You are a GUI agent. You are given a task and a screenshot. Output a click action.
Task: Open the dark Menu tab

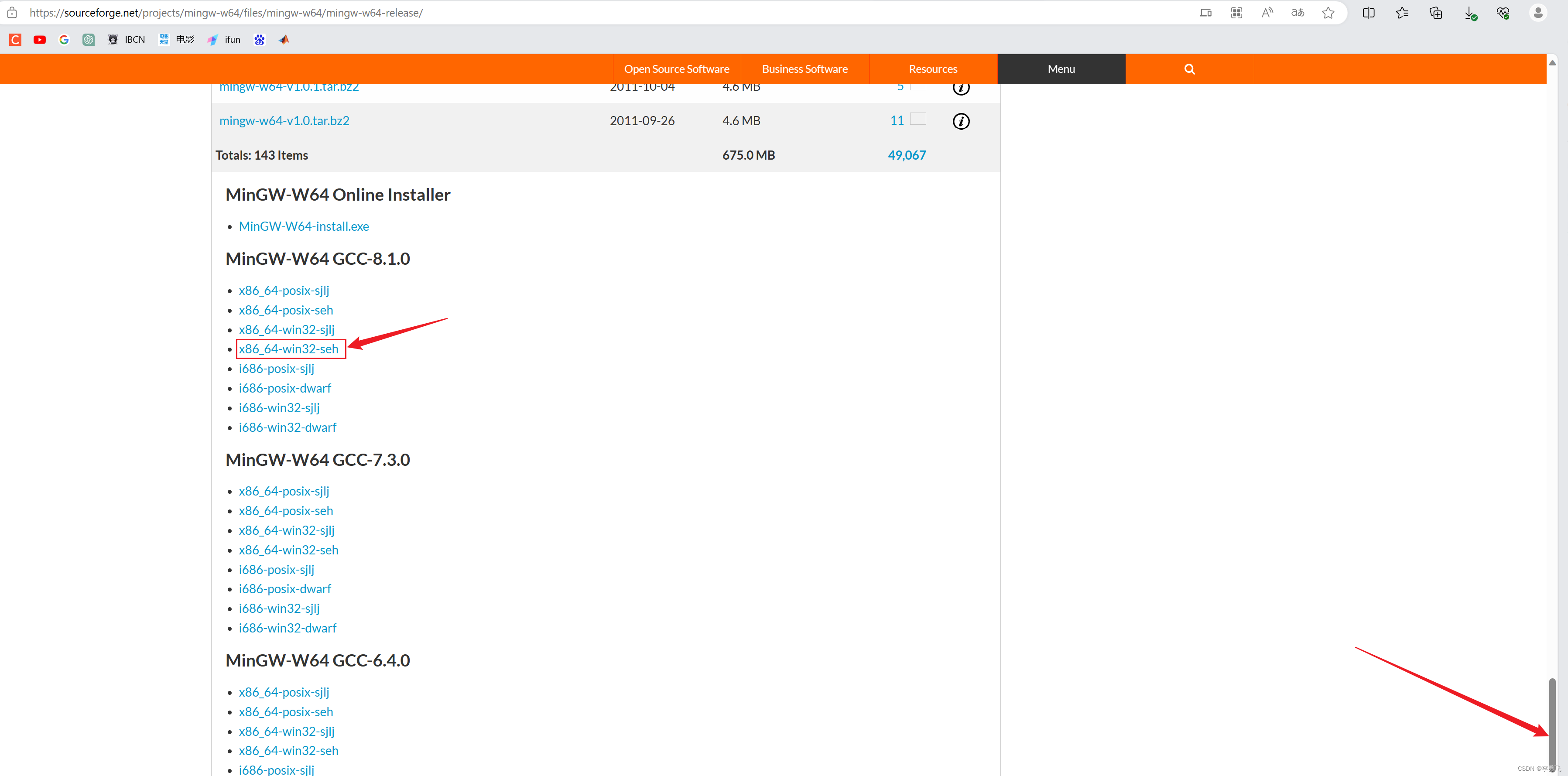point(1061,69)
